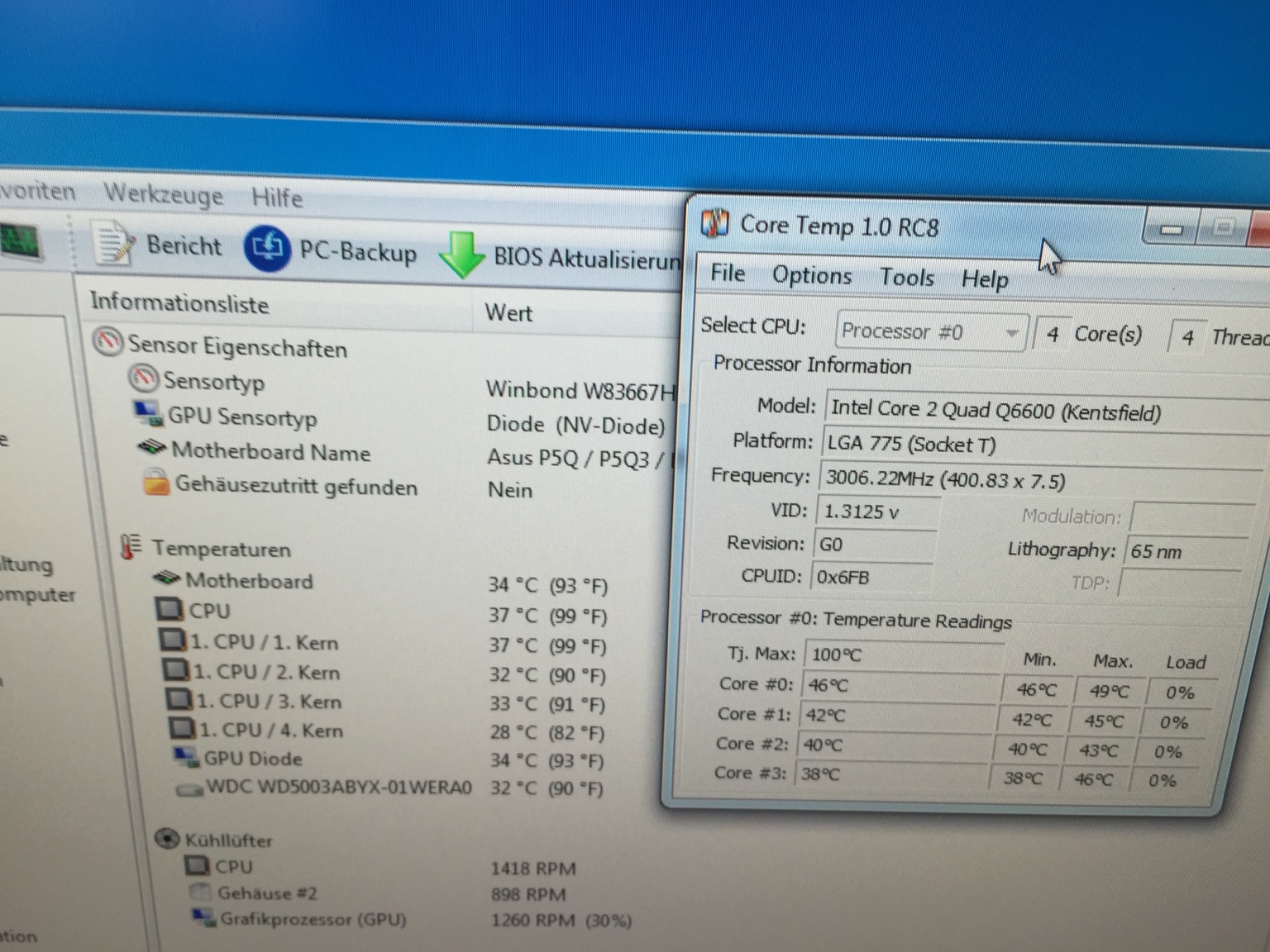Click the 1. CPU / 1. Kern icon
1270x952 pixels.
point(173,640)
